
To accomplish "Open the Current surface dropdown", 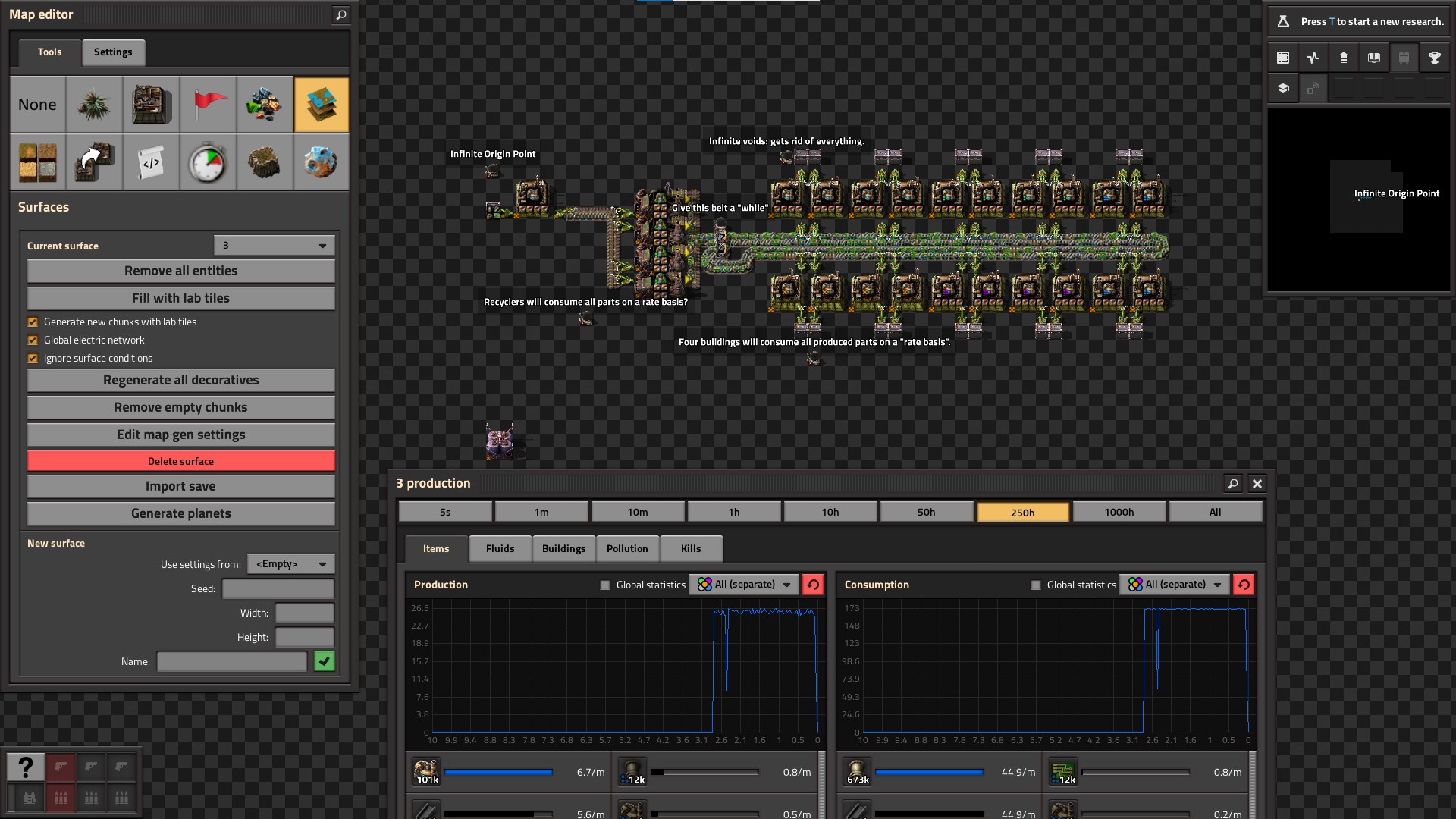I will pos(274,246).
